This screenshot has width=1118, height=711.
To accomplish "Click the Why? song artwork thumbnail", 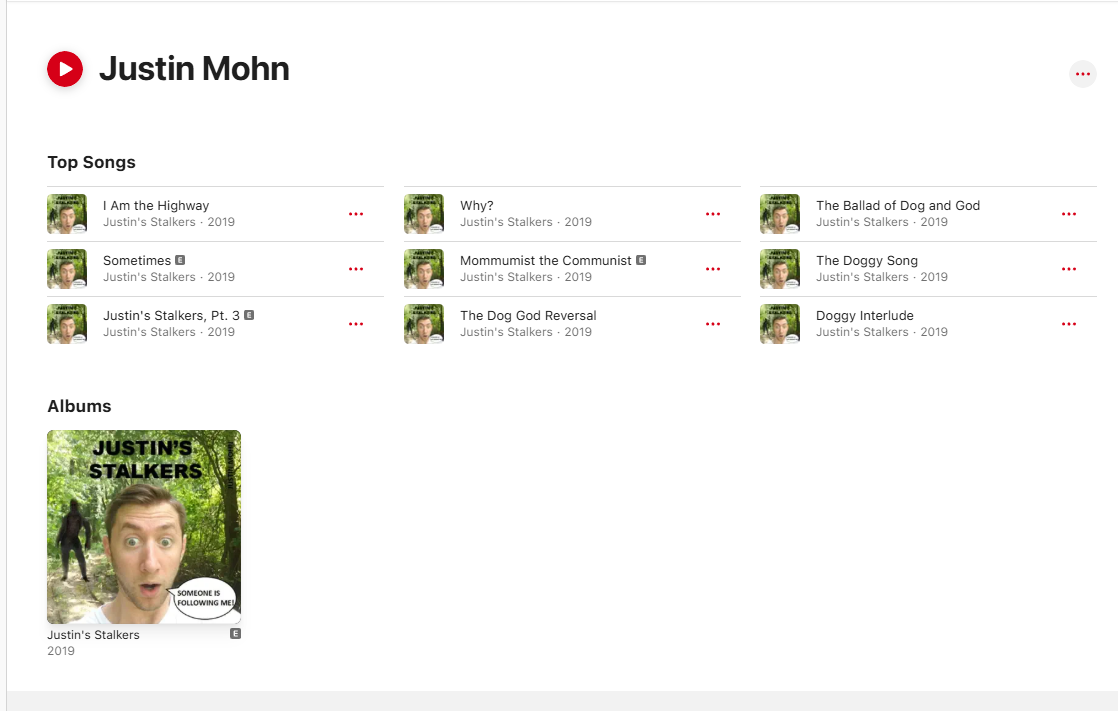I will pos(424,214).
